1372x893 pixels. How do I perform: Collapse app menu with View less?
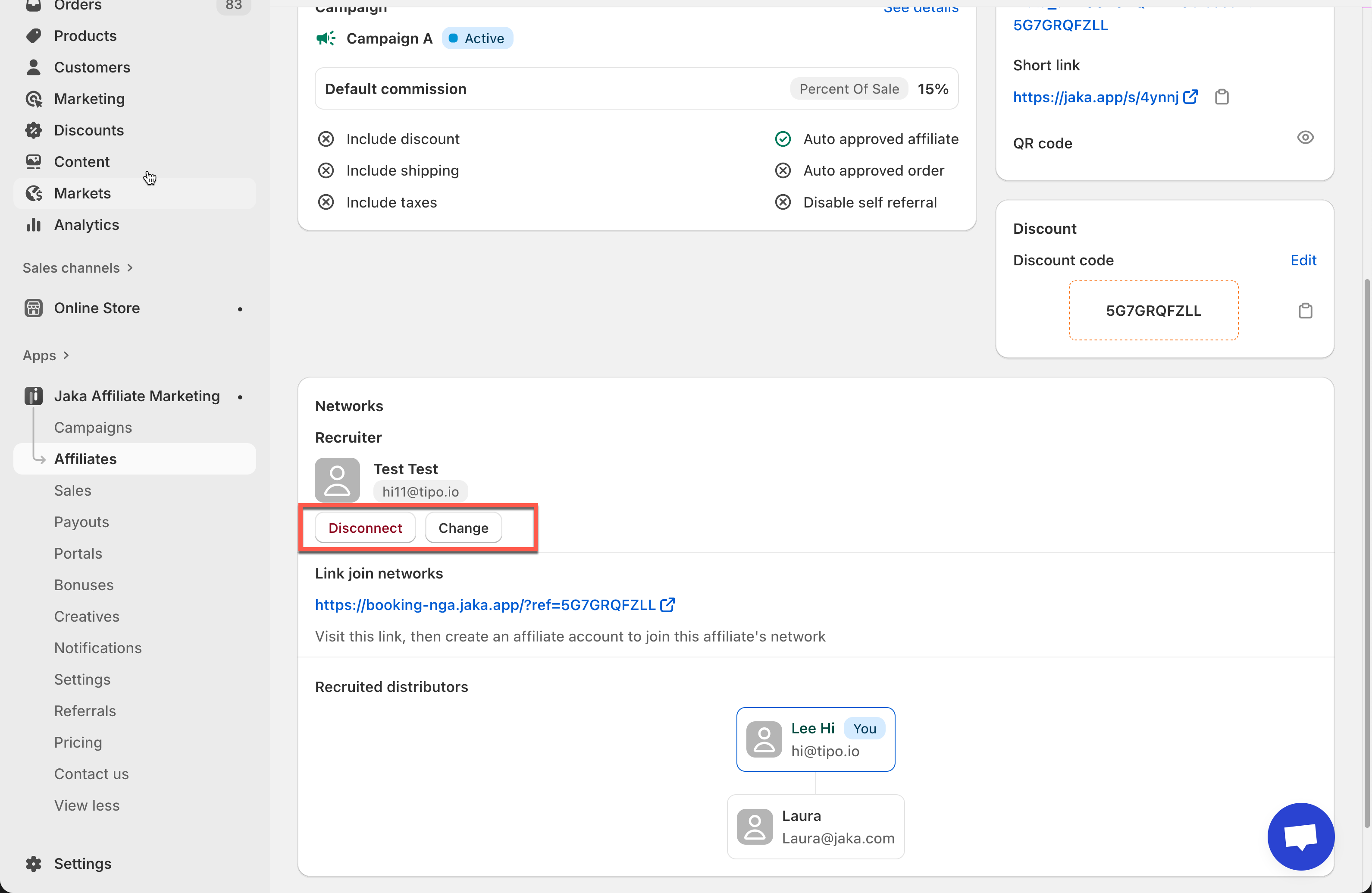point(87,805)
